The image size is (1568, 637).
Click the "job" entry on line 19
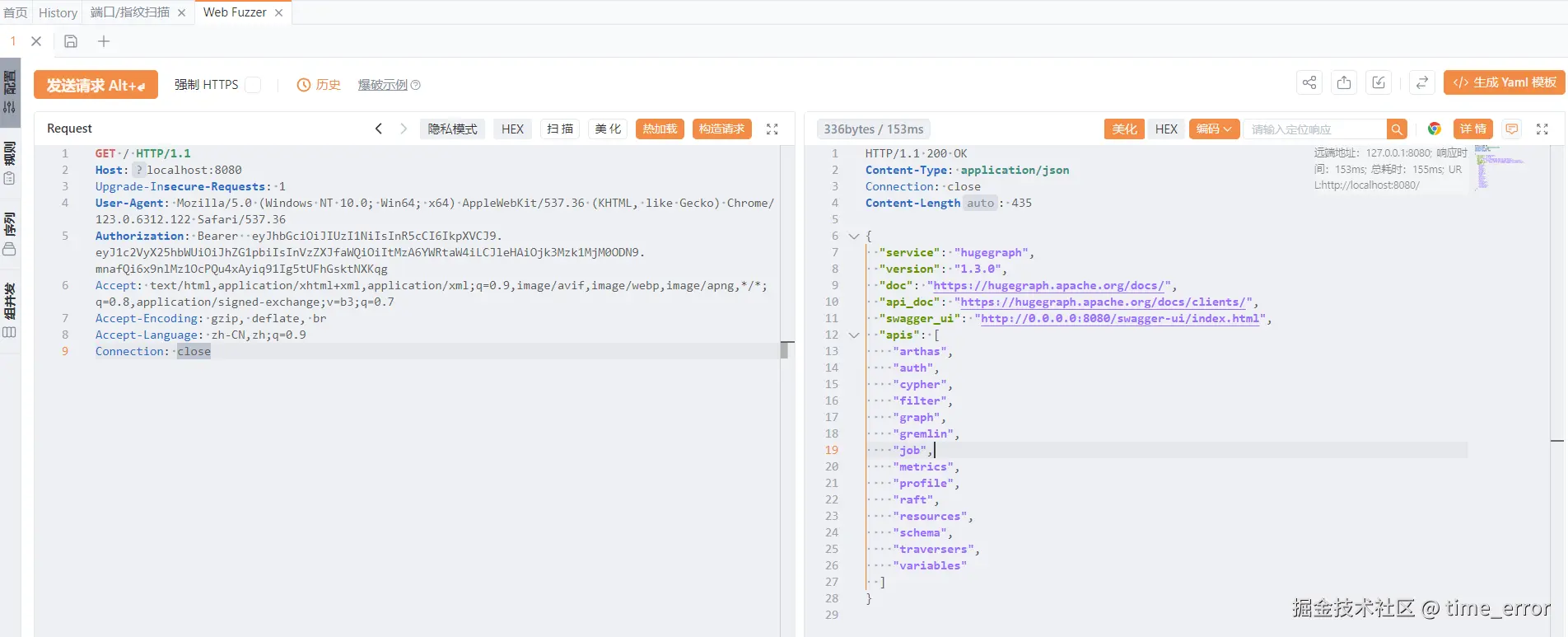pyautogui.click(x=909, y=450)
